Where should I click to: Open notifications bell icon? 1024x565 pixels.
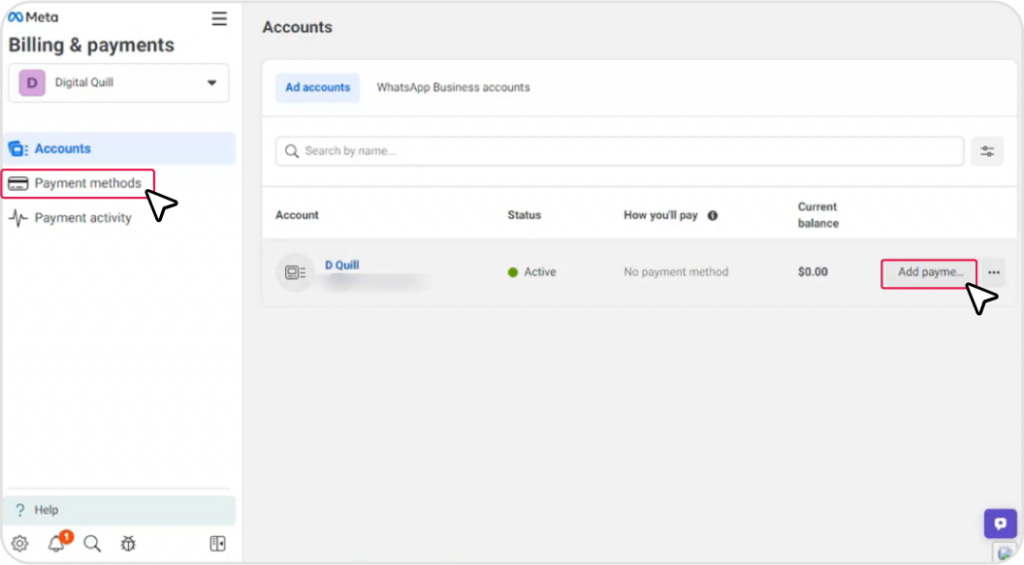tap(57, 544)
